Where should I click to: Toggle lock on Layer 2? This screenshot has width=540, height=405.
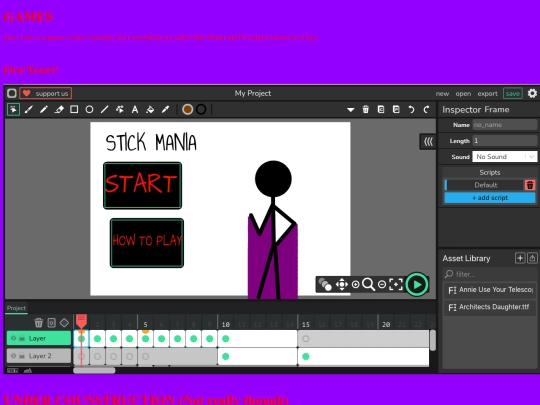coord(22,356)
